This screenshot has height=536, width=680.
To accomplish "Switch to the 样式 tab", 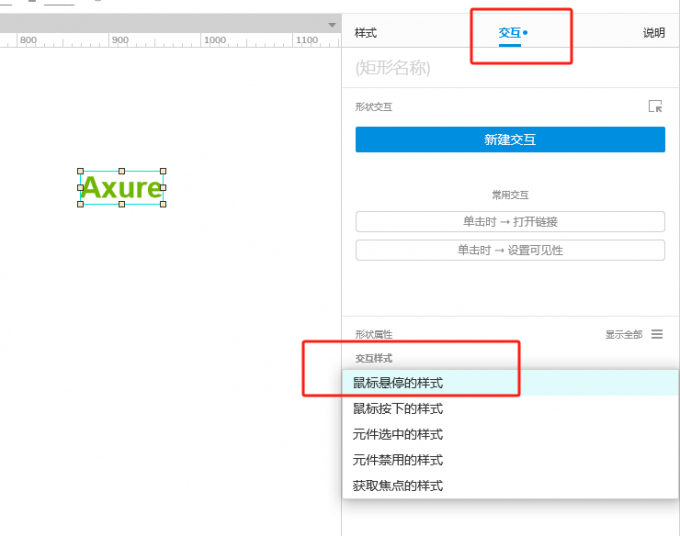I will [366, 33].
